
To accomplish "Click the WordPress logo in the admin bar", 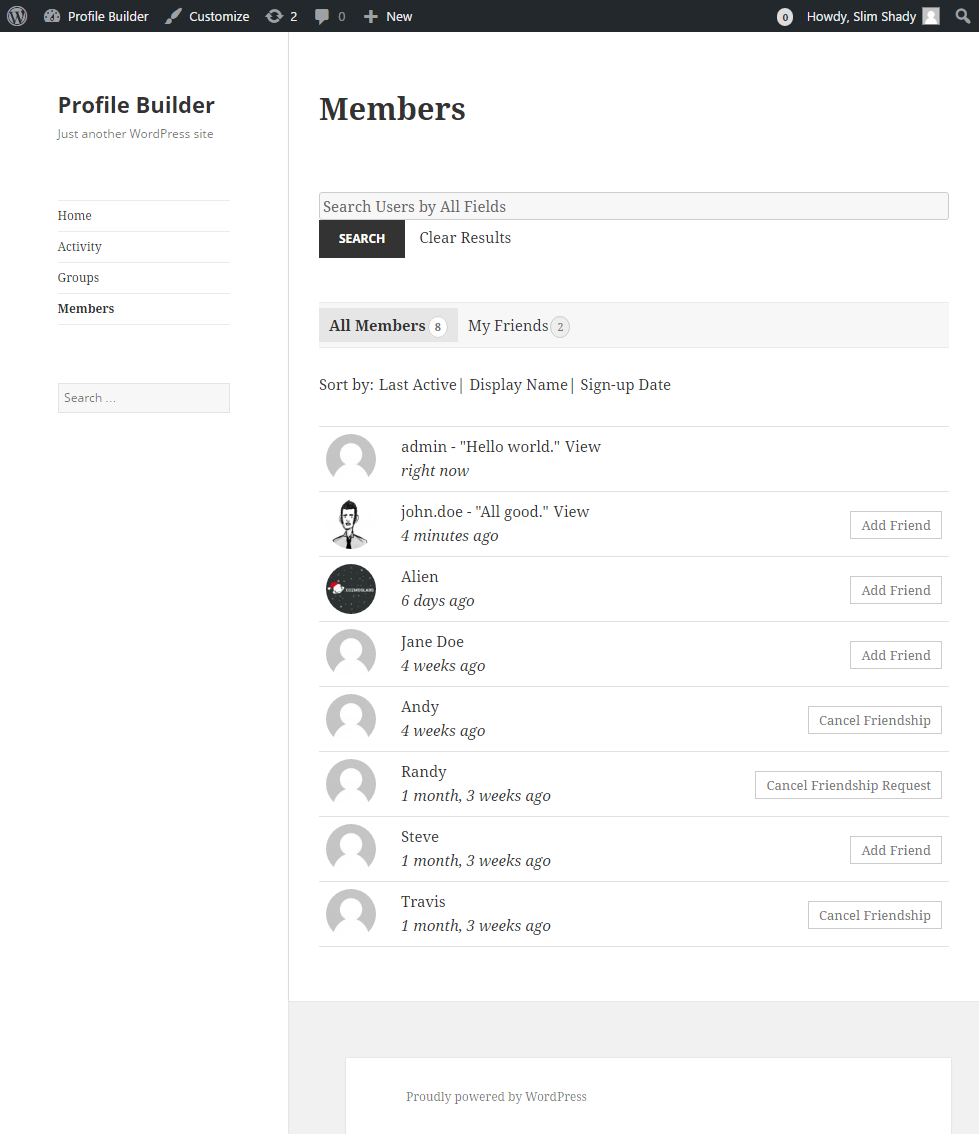I will coord(15,15).
